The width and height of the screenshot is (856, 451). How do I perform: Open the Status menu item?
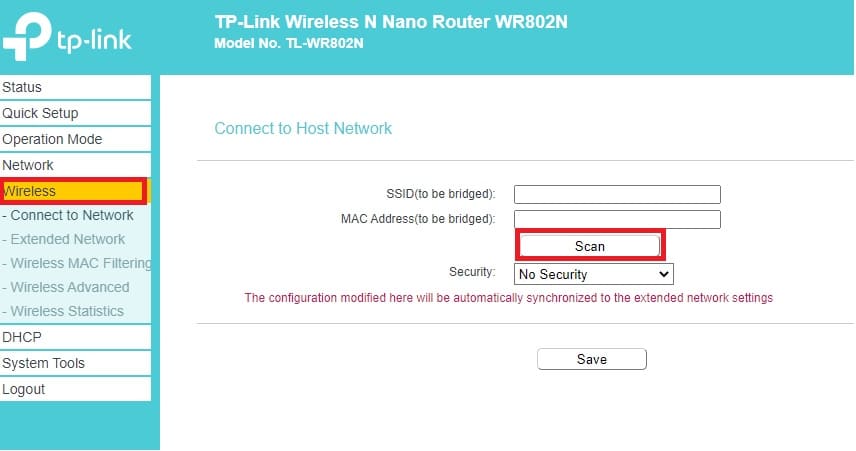pos(75,87)
